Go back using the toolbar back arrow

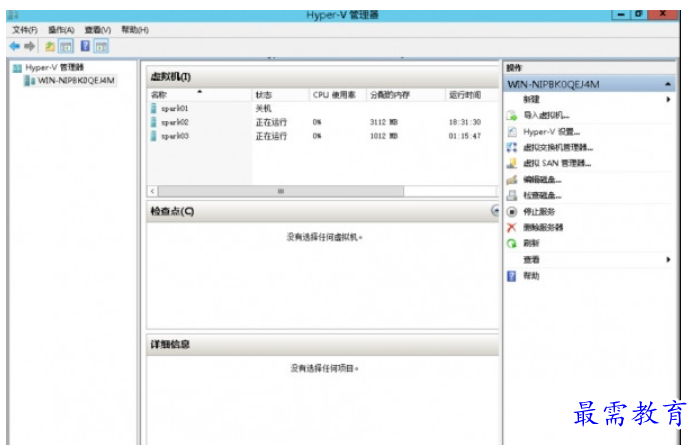point(14,46)
